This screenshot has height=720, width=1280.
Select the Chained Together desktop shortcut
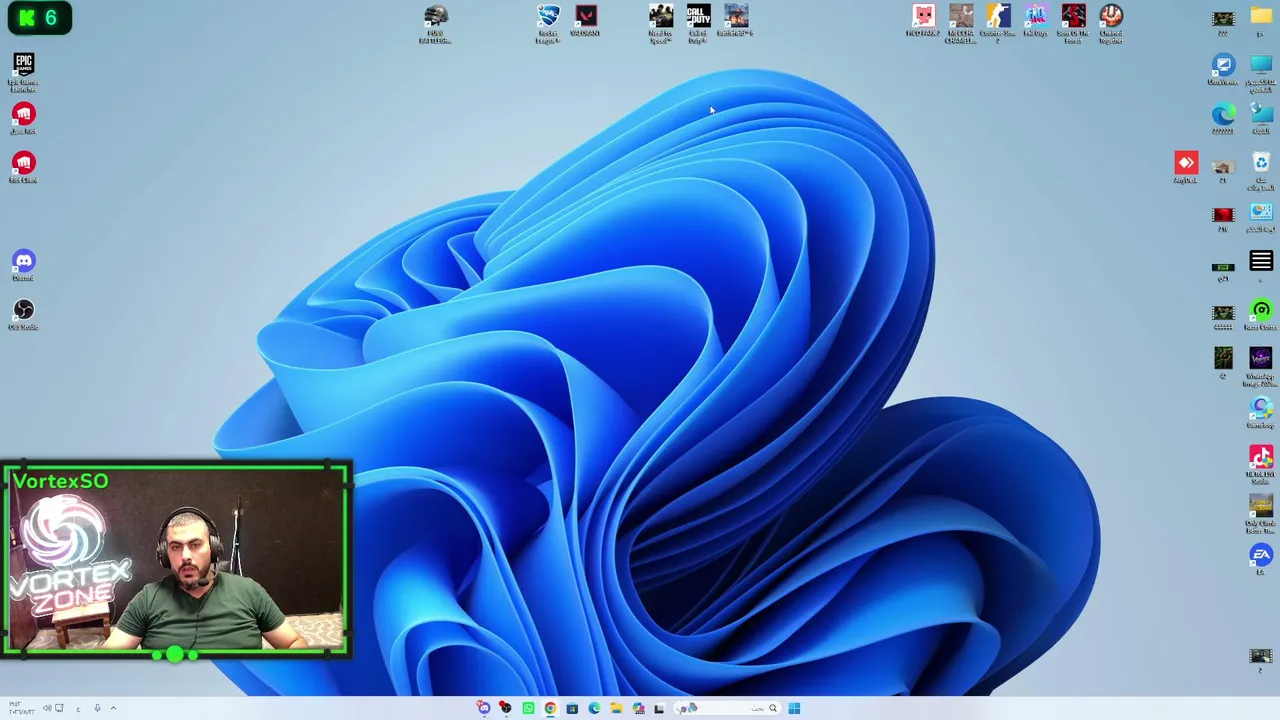(x=1111, y=24)
